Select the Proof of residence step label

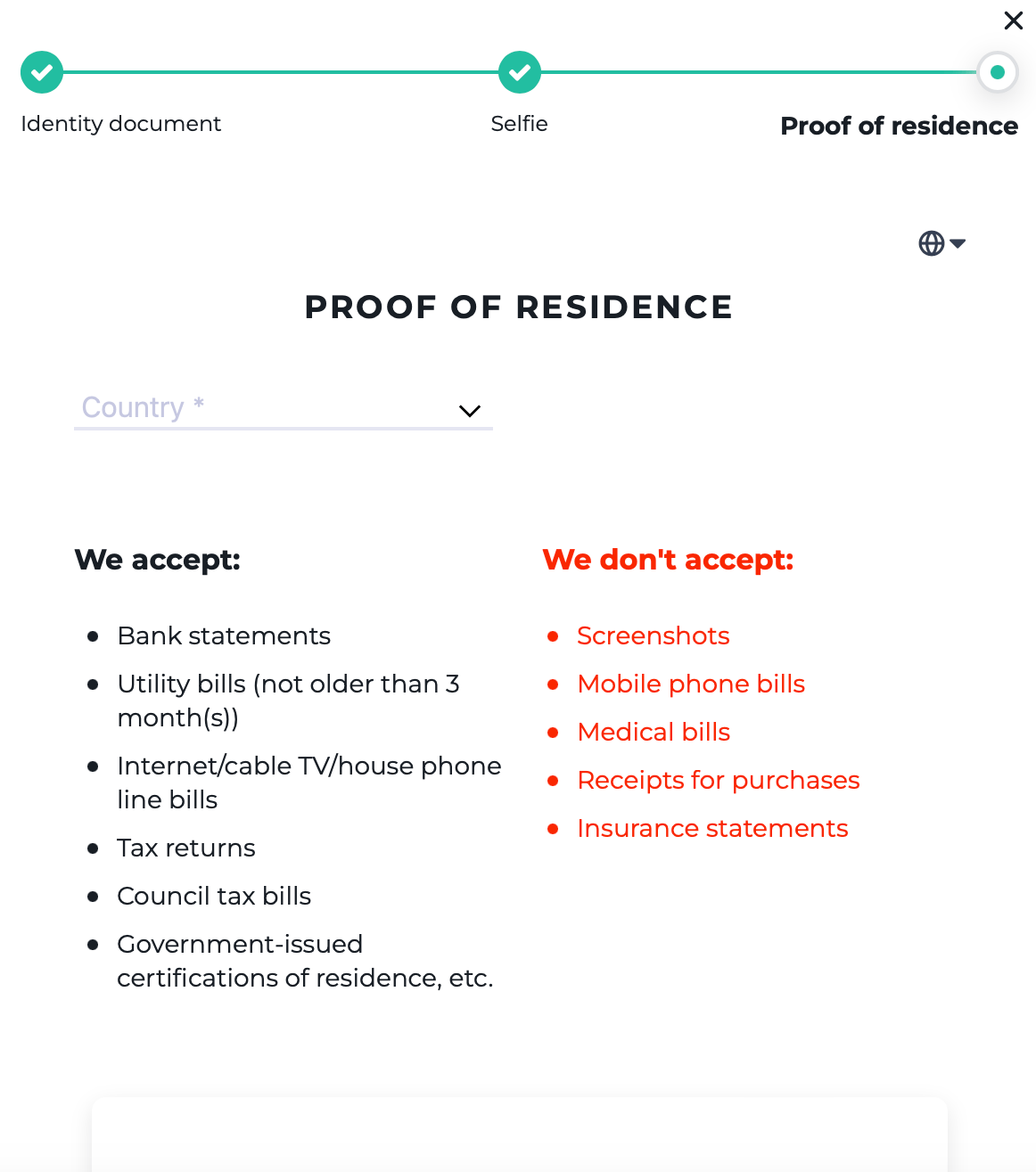899,126
